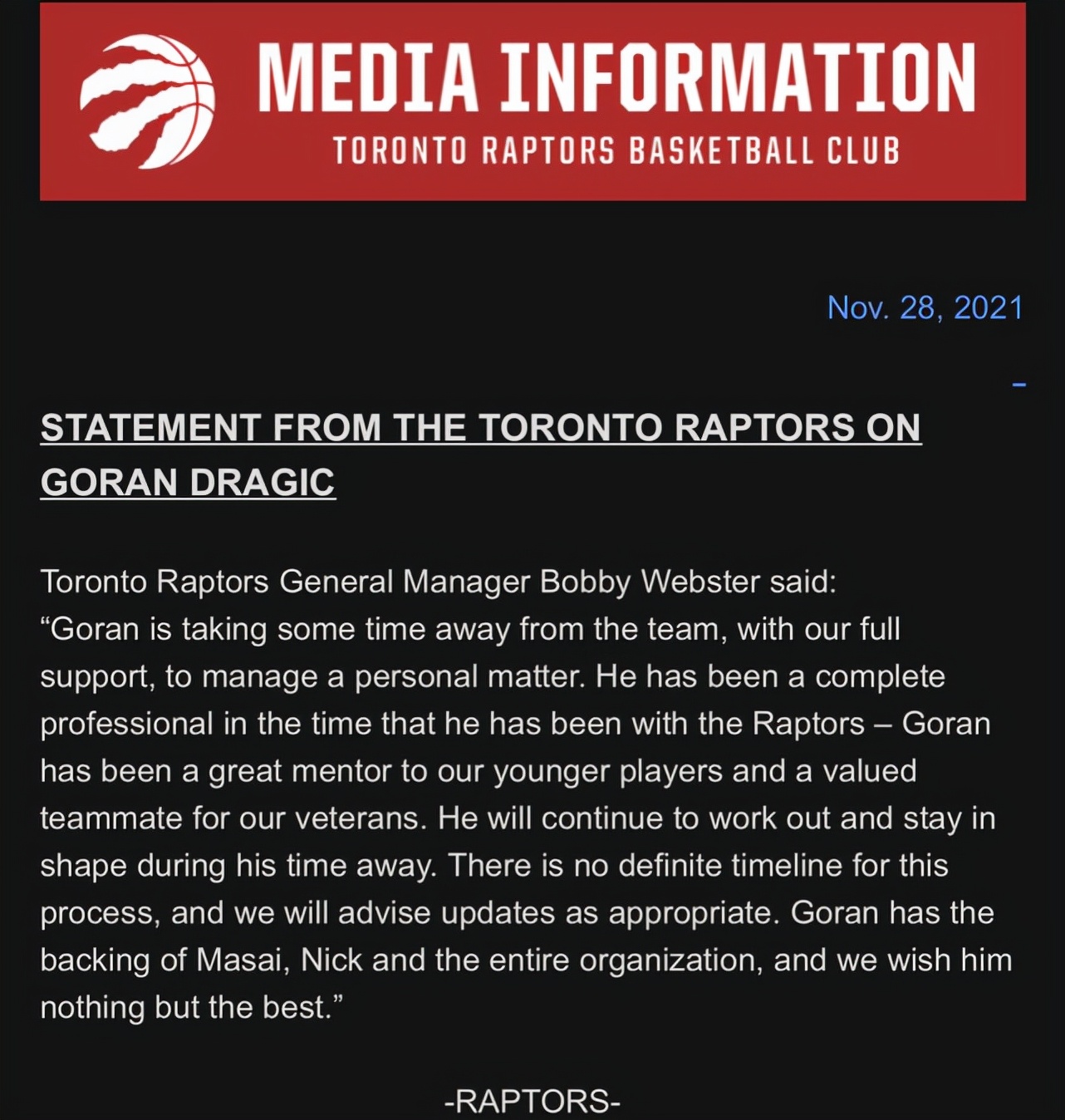Click the MEDIA INFORMATION banner title

[616, 78]
